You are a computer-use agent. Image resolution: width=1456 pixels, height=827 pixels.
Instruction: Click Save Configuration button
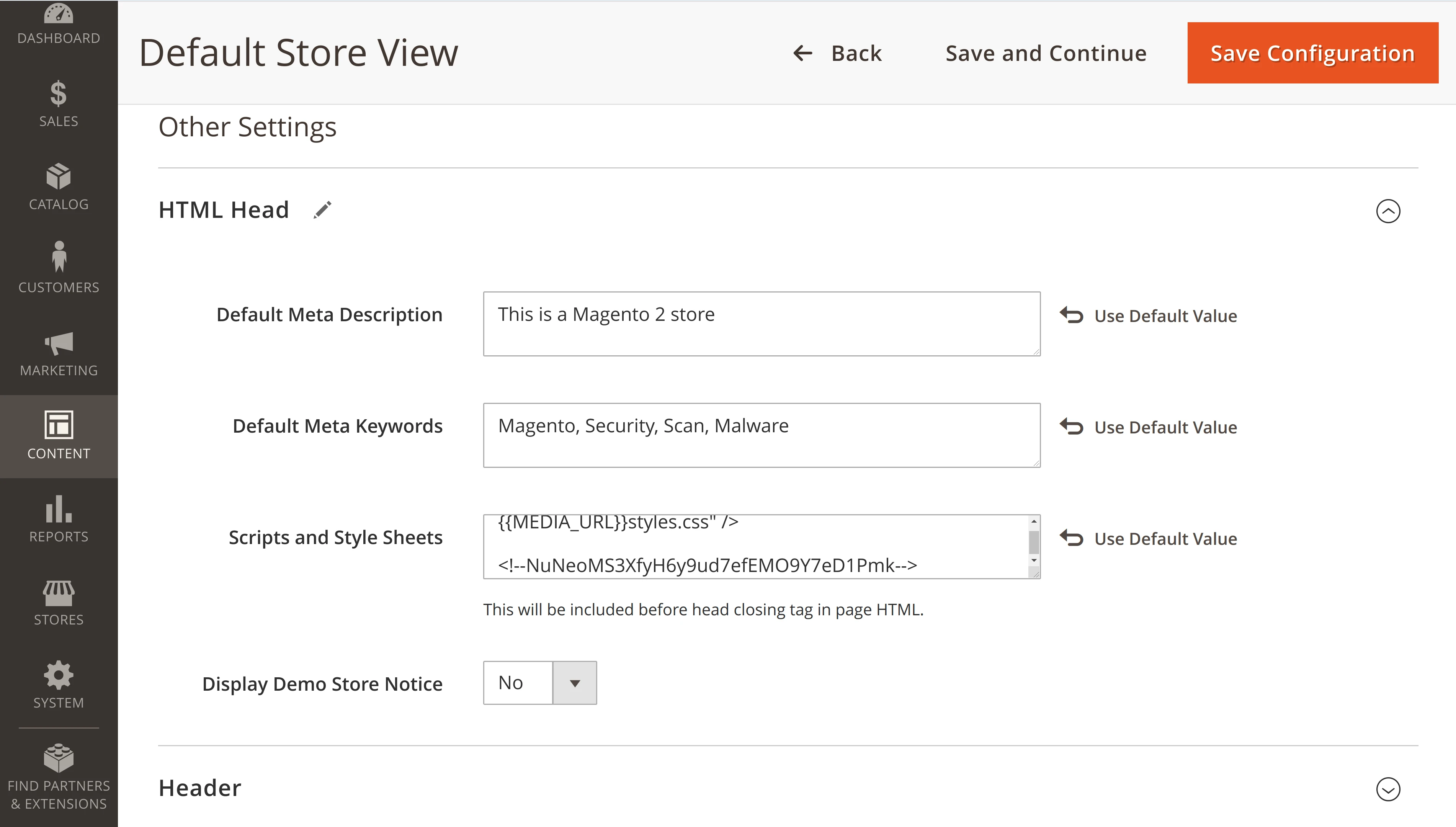[1312, 53]
